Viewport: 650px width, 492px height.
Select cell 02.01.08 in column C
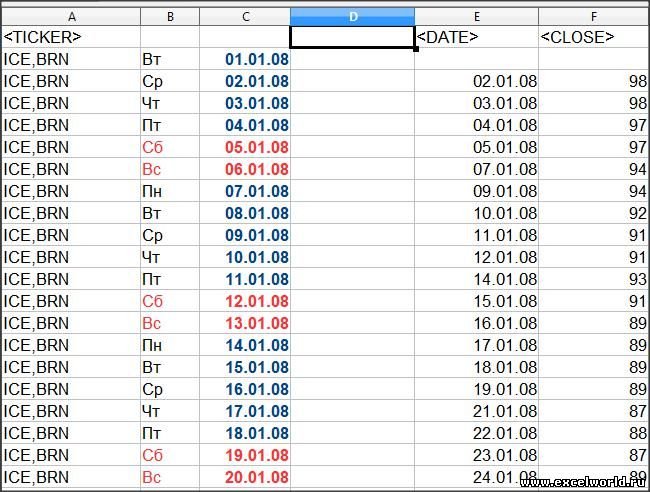click(x=245, y=81)
